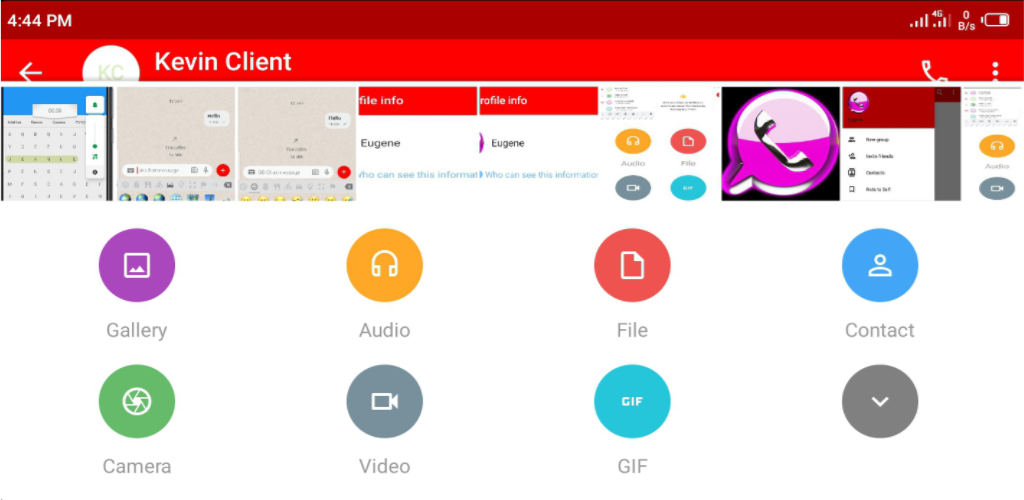Open Kevin Client contact title
This screenshot has height=500, width=1024.
pyautogui.click(x=223, y=62)
